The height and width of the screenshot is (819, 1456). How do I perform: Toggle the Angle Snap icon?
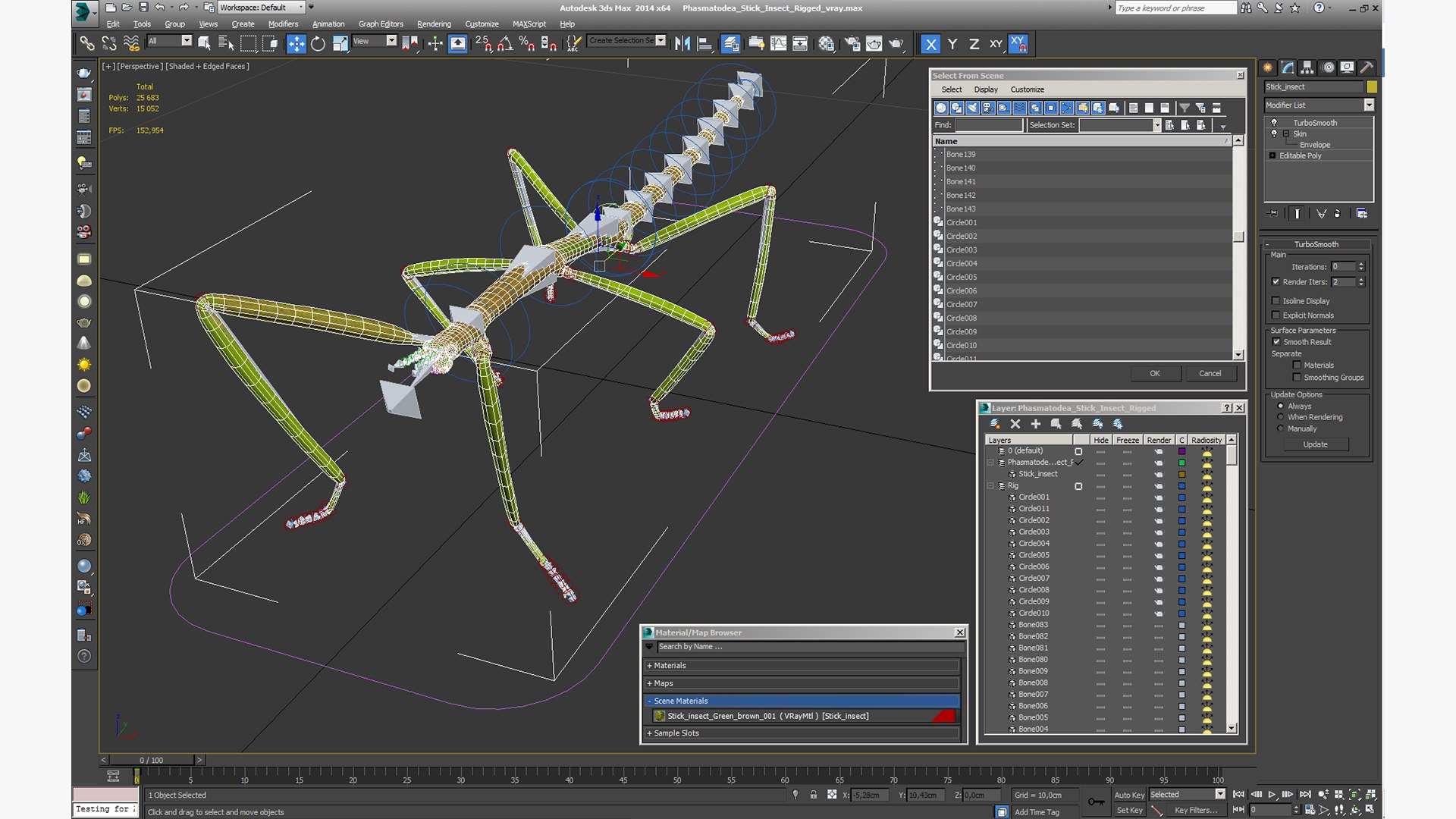pyautogui.click(x=505, y=44)
